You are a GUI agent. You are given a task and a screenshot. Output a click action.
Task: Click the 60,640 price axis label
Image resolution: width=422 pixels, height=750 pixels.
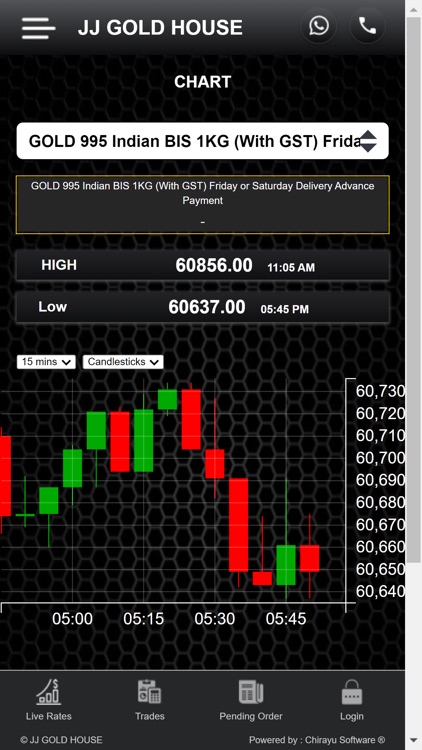tap(380, 592)
